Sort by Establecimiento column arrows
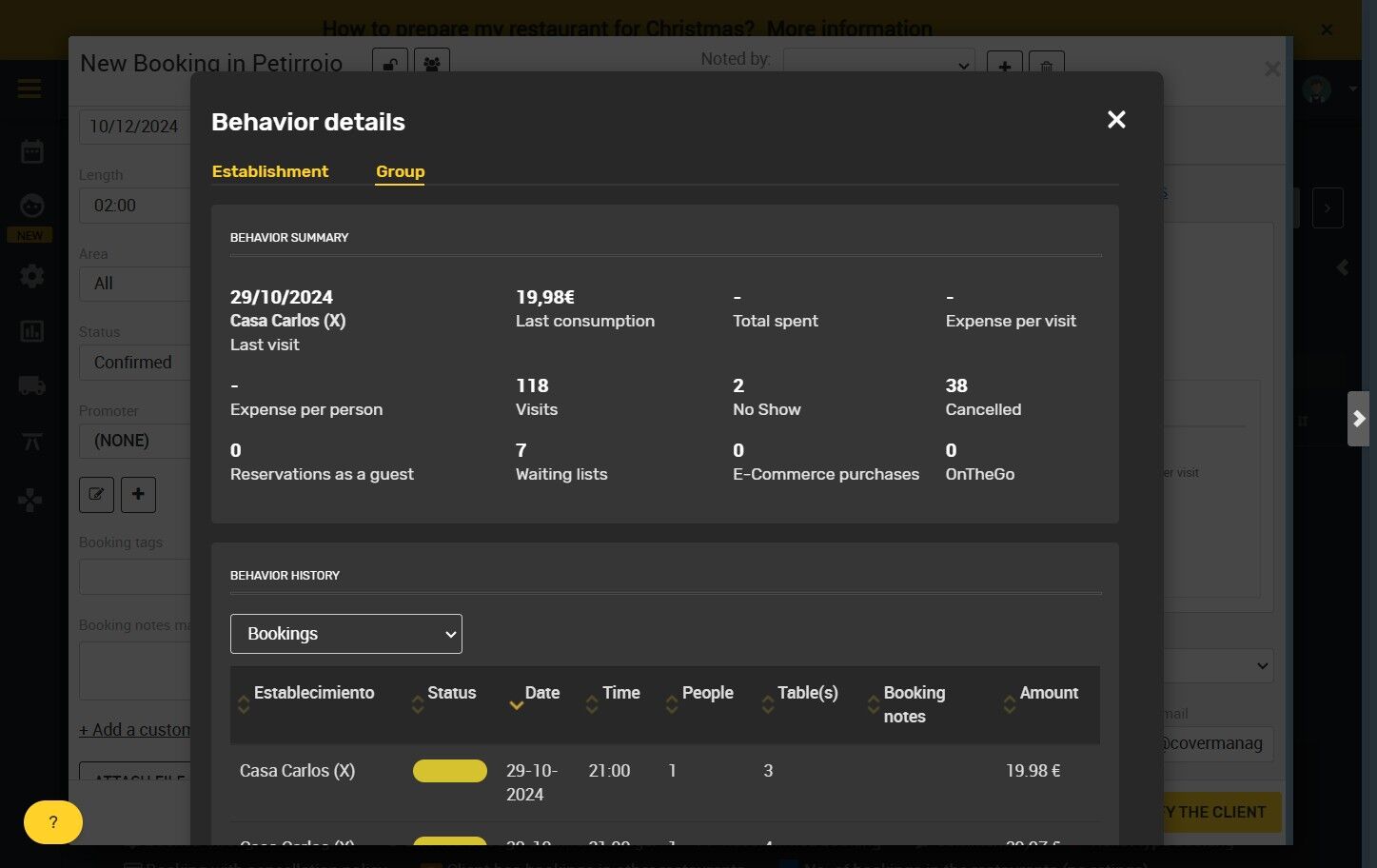The height and width of the screenshot is (868, 1377). pos(244,704)
